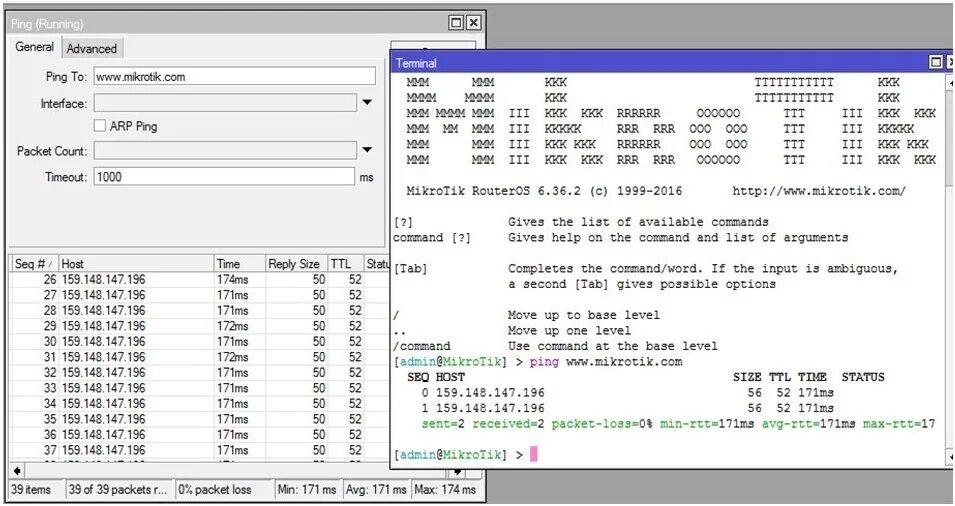Select ping result row with Seq 32
The width and height of the screenshot is (955, 506).
tap(200, 373)
